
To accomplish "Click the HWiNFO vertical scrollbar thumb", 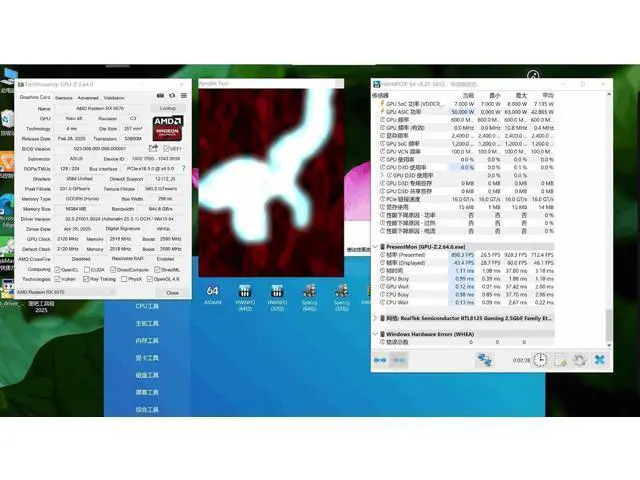I will [609, 324].
